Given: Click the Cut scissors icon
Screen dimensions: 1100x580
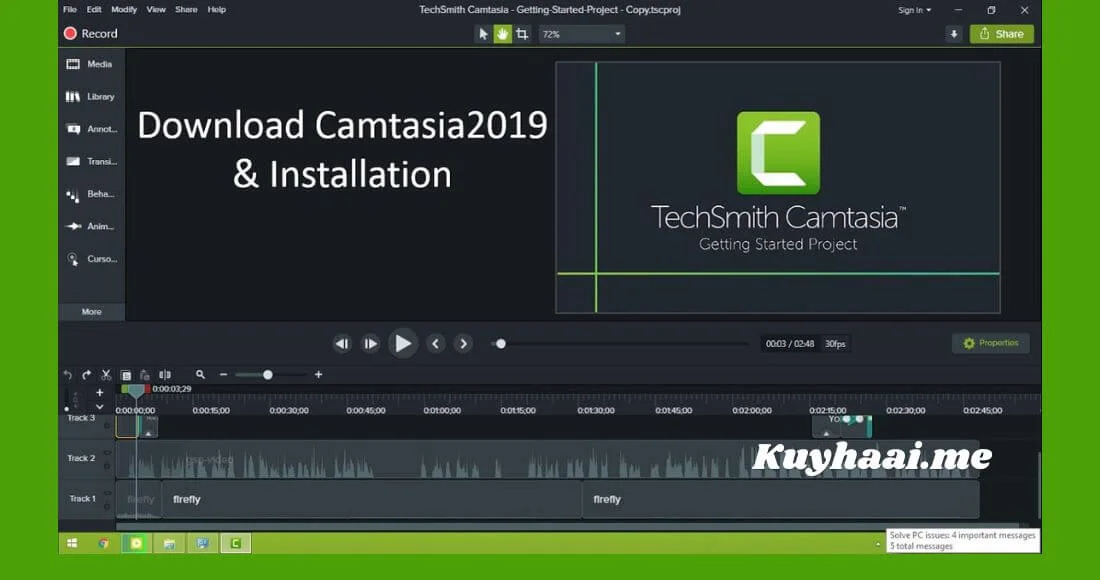Looking at the screenshot, I should point(106,375).
